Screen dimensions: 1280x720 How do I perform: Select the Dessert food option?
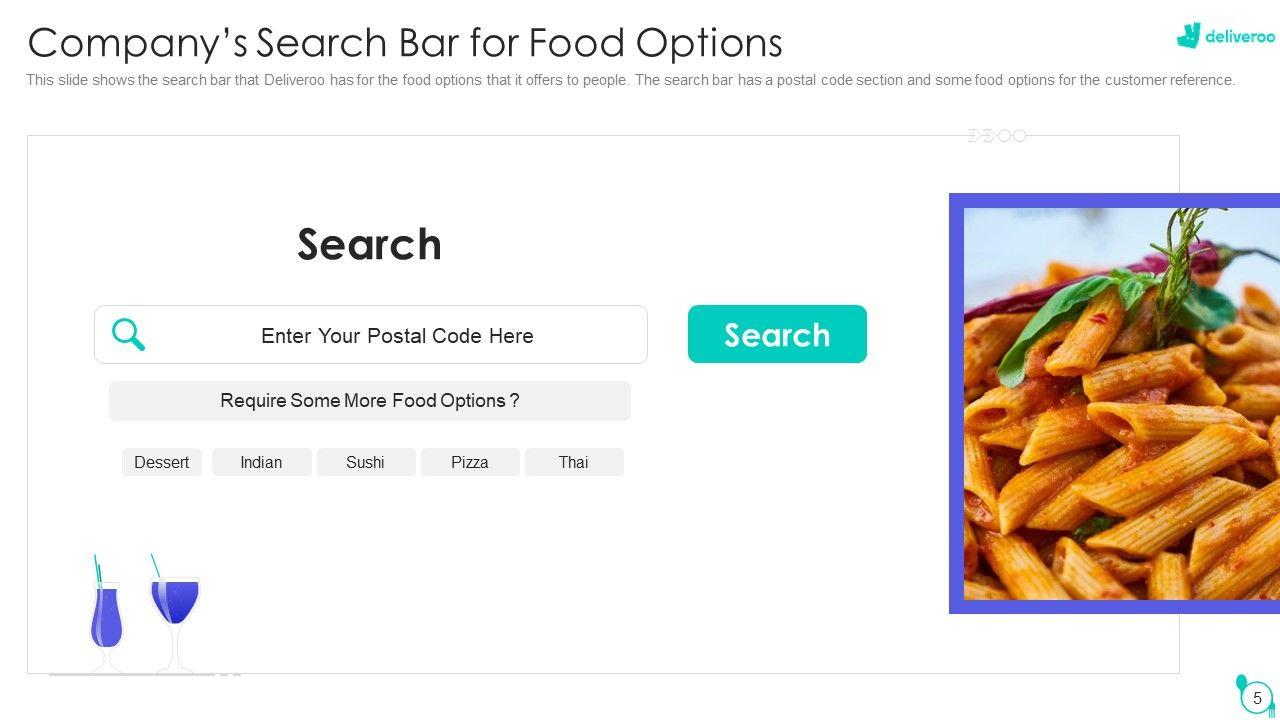(162, 462)
